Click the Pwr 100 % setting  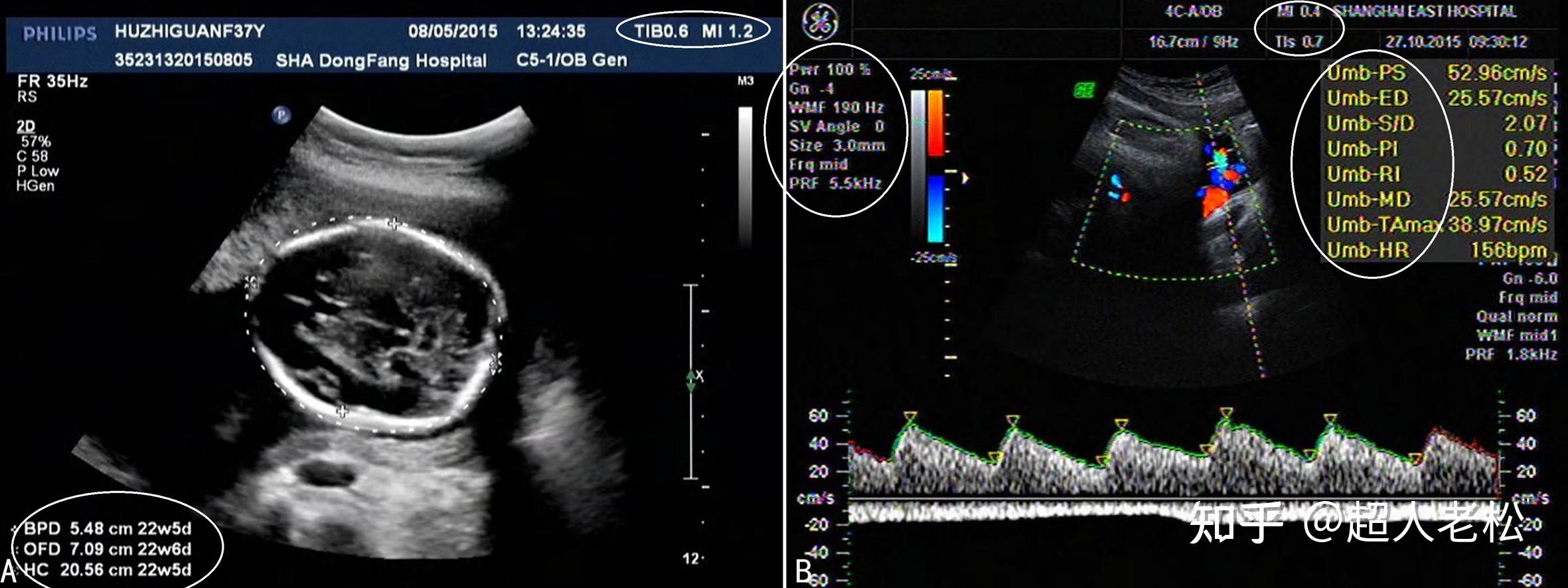pyautogui.click(x=829, y=69)
